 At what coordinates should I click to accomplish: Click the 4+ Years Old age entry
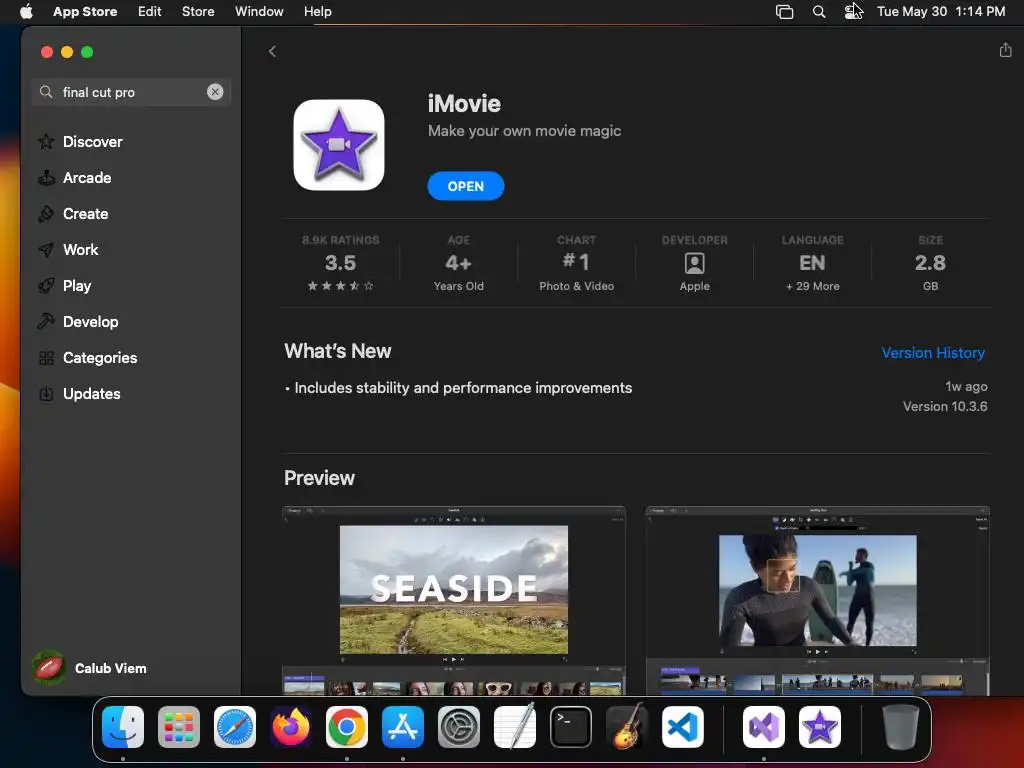pos(458,263)
